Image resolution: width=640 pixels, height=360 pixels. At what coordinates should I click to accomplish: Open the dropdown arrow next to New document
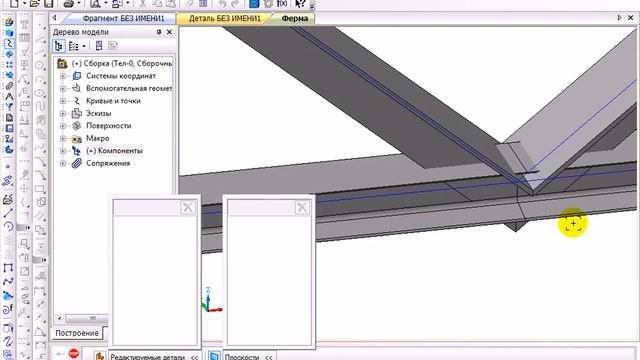(24, 4)
